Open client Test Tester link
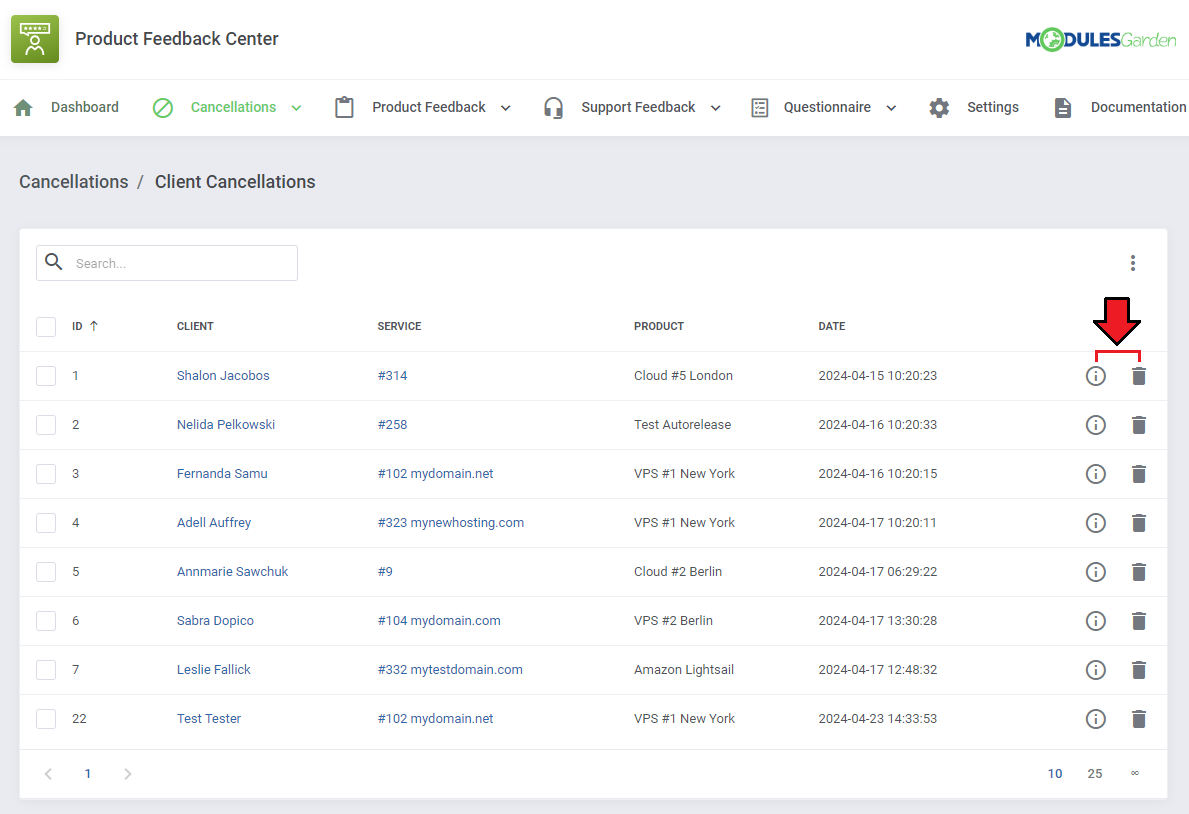 (x=209, y=718)
